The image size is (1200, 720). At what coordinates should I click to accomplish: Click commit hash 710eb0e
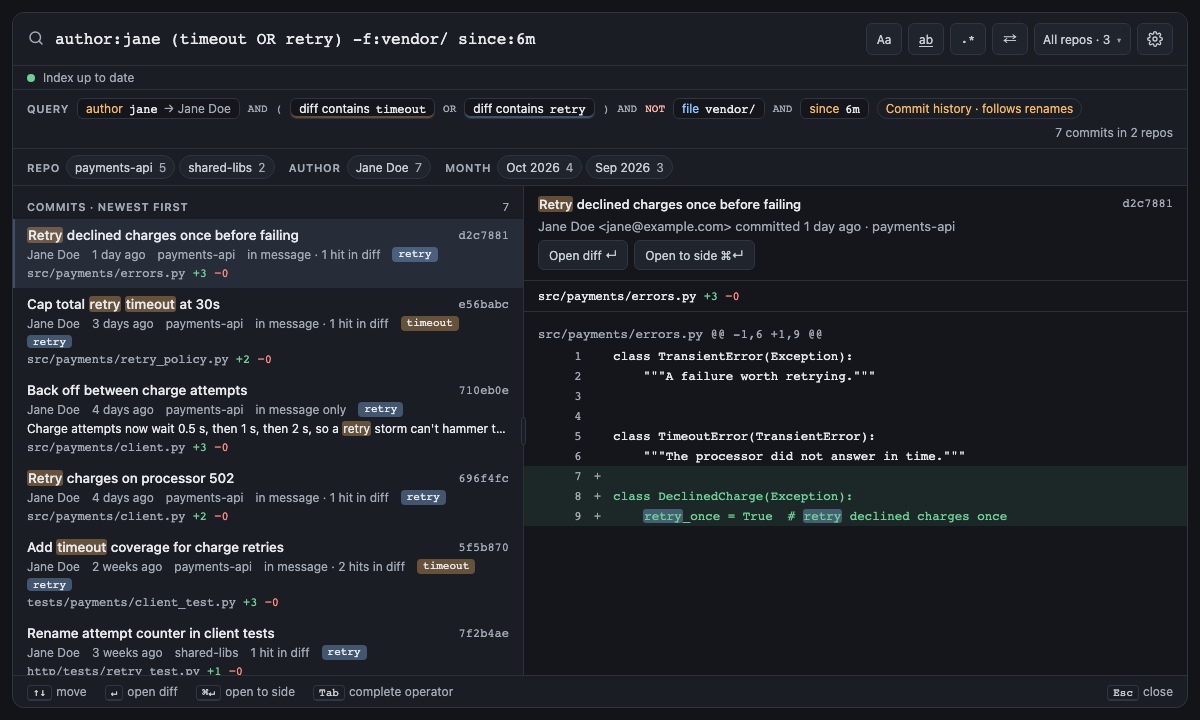coord(483,390)
